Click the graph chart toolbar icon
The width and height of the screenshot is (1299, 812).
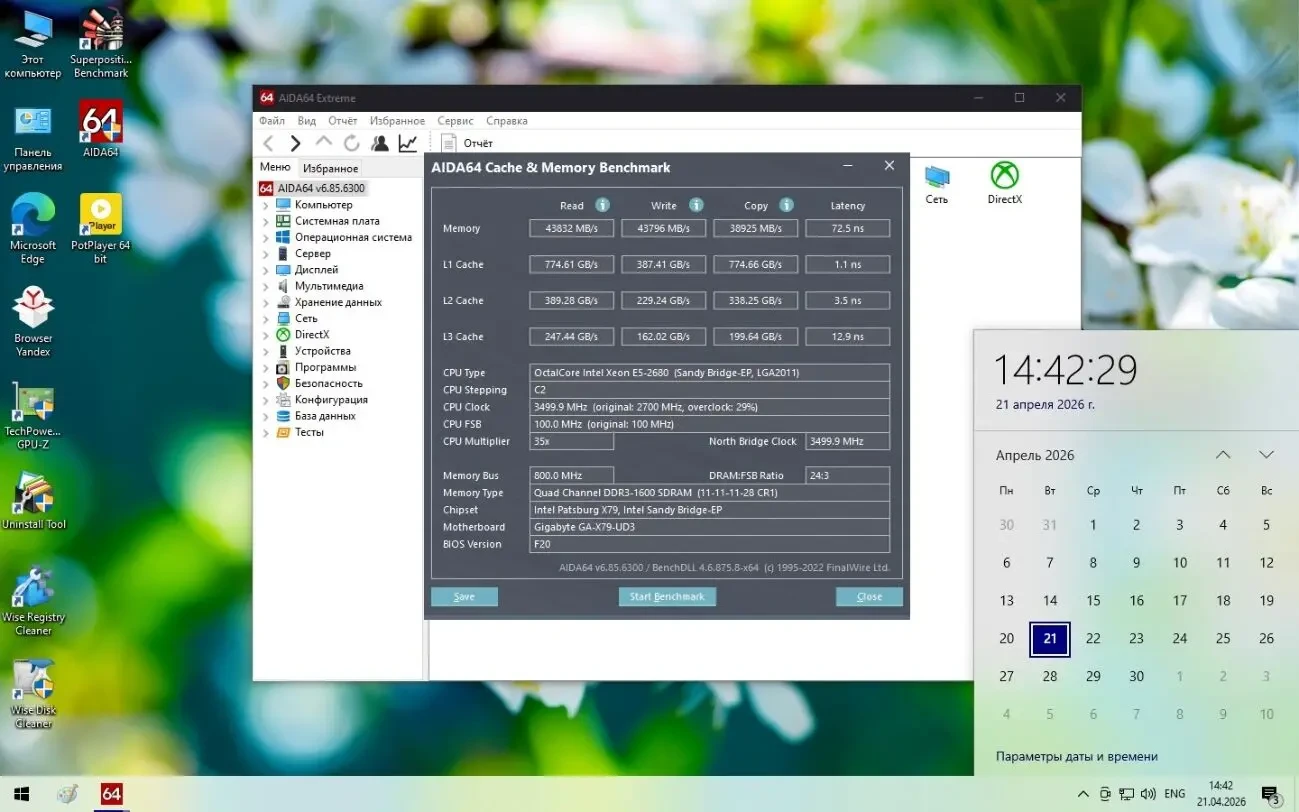pos(408,144)
